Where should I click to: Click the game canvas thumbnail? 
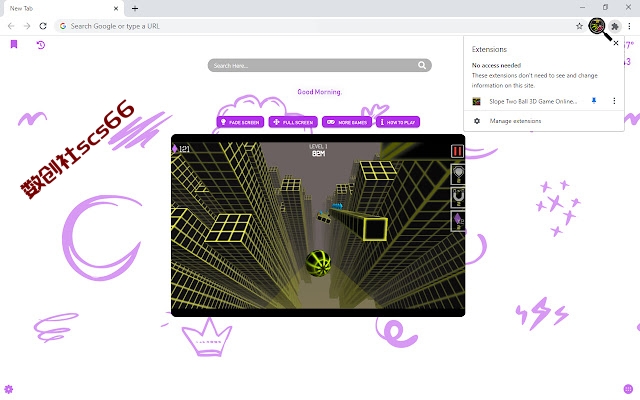point(318,225)
